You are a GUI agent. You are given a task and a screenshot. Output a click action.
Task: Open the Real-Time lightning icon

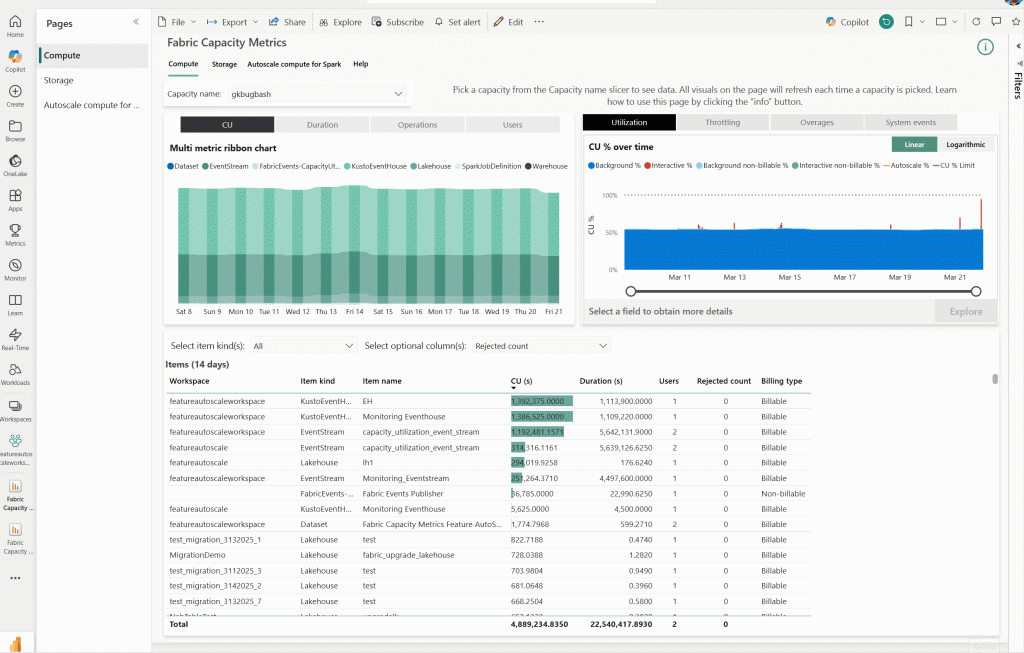pos(15,339)
